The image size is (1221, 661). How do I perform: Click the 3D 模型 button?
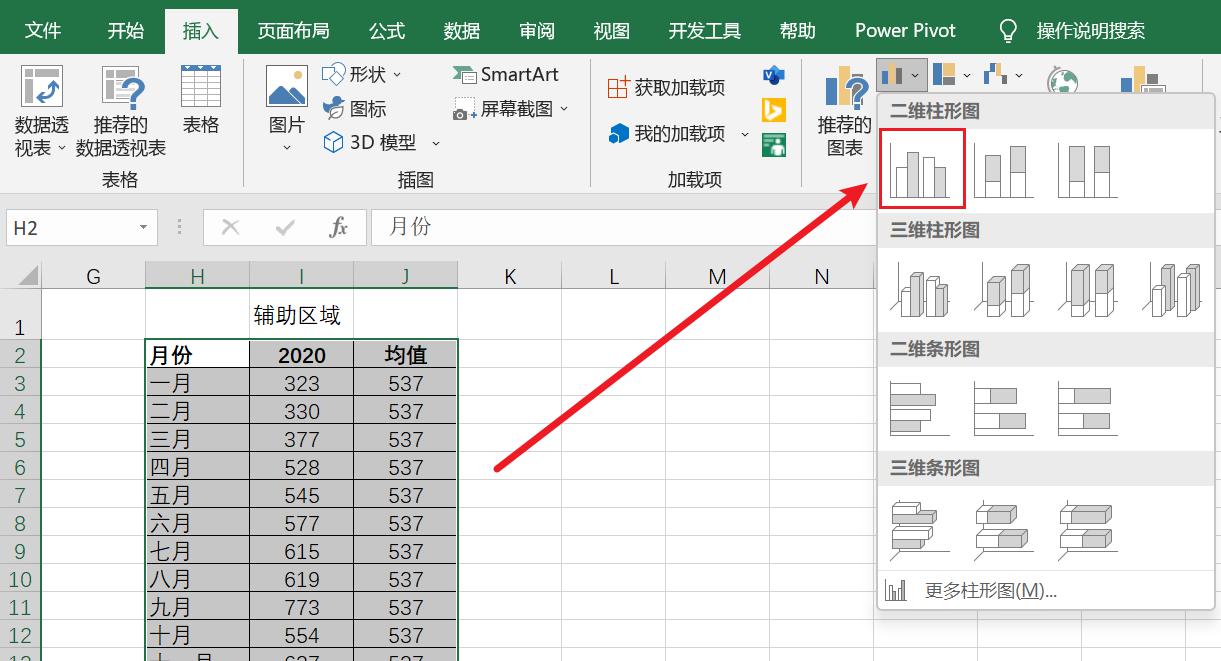[x=370, y=142]
